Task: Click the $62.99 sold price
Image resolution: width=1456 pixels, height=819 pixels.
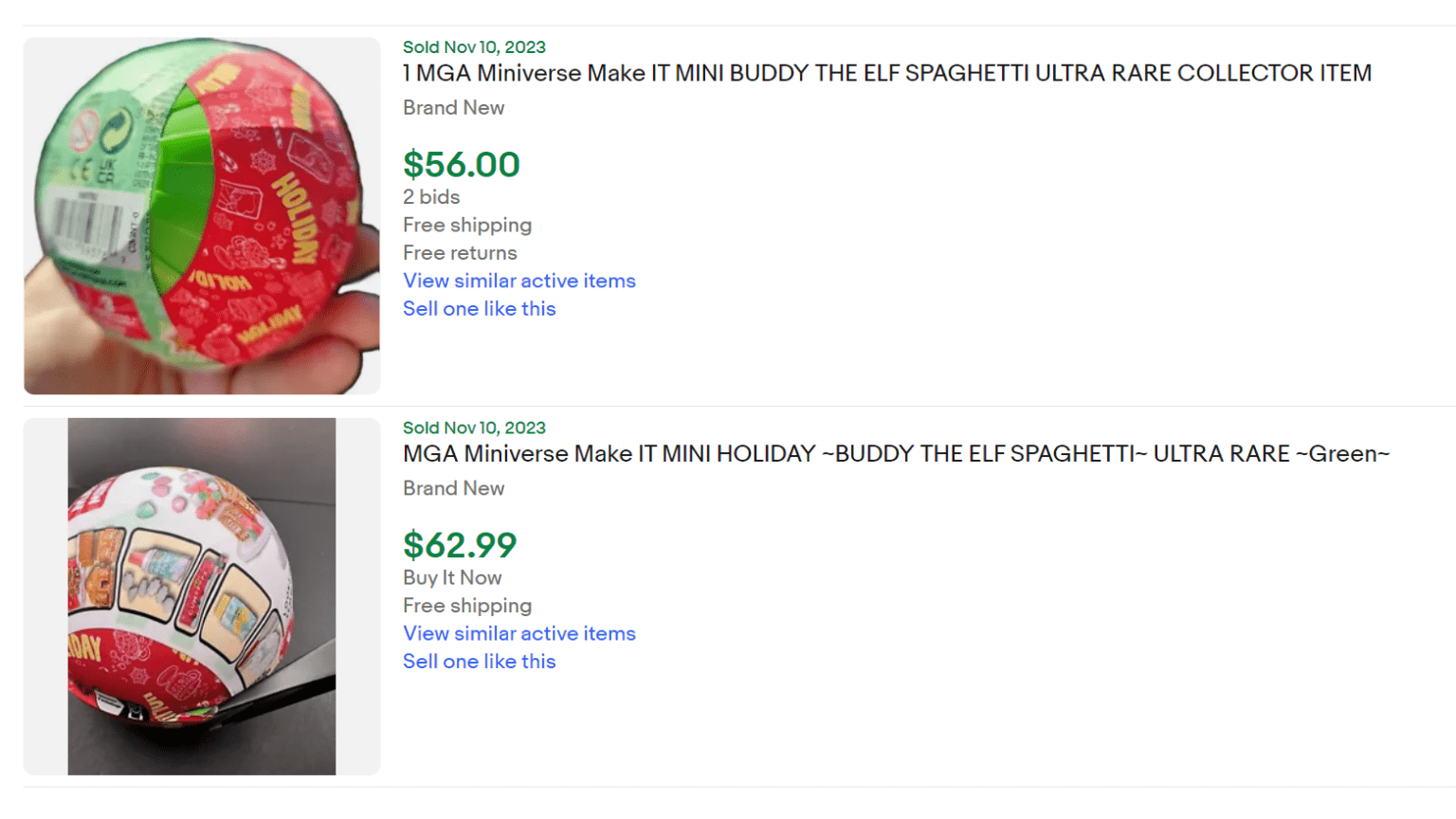Action: [460, 545]
